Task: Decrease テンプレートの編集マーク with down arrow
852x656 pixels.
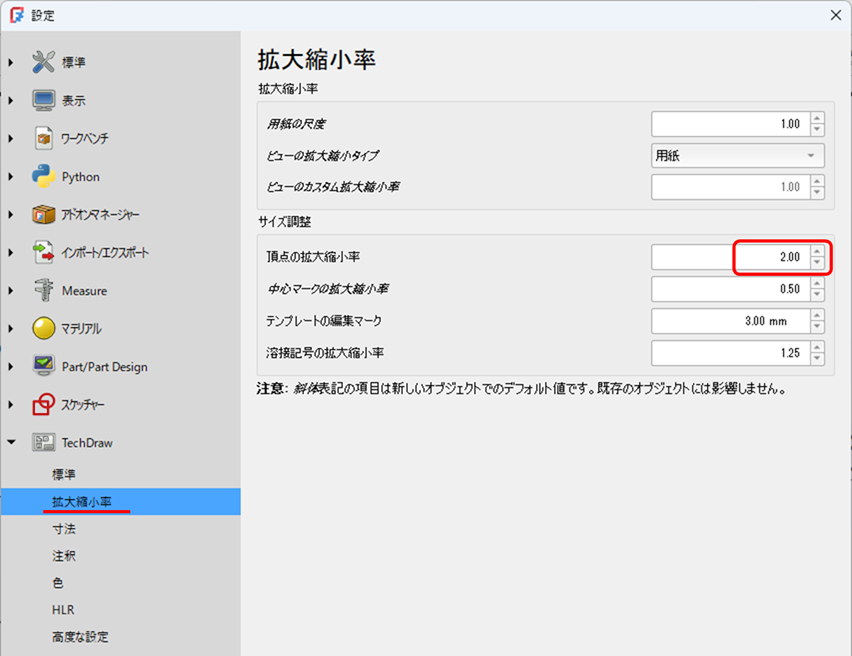Action: pos(817,327)
